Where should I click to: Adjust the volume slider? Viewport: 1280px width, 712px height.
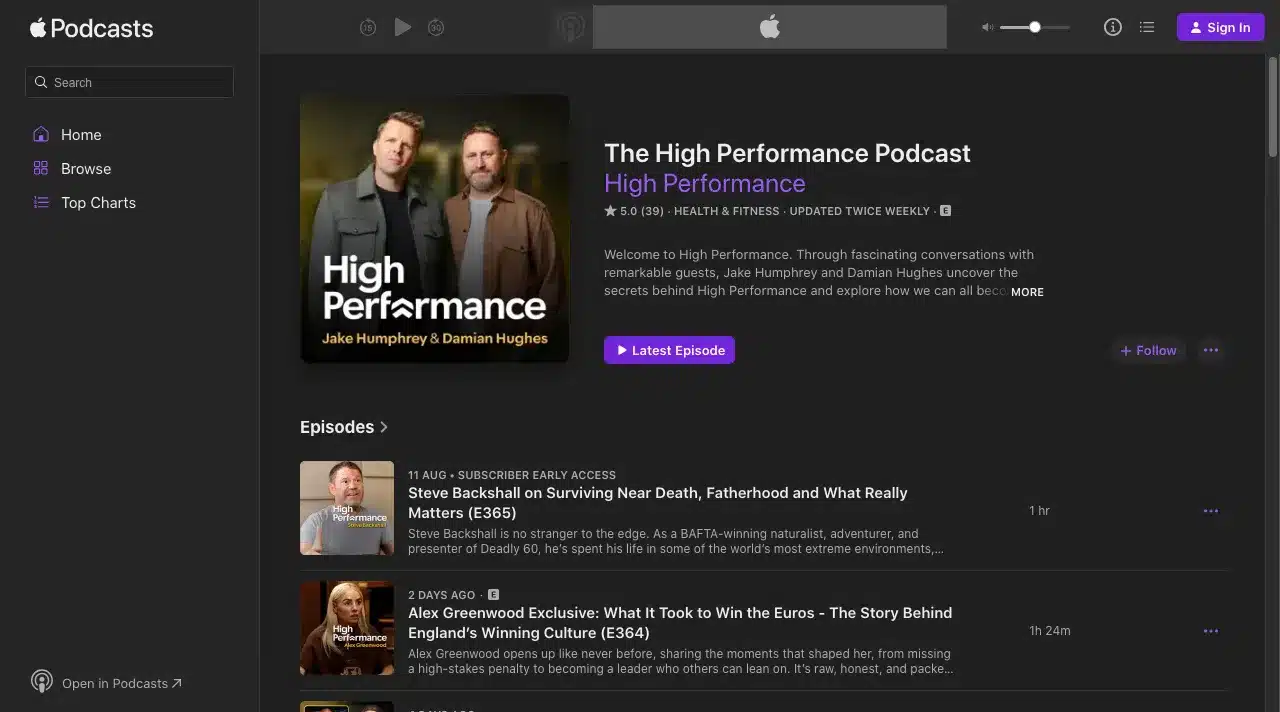click(x=1035, y=27)
